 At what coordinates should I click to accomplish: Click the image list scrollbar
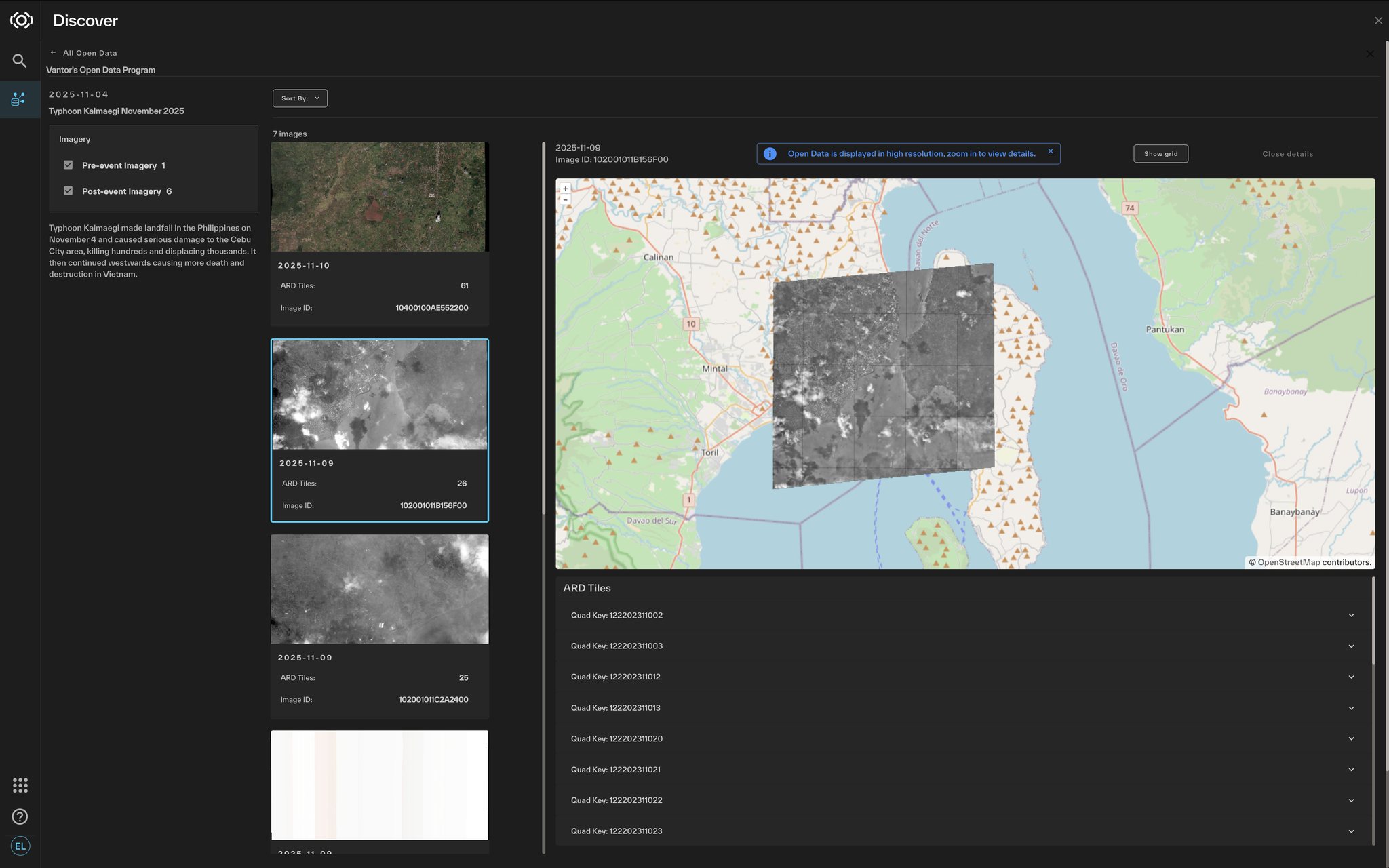pos(543,328)
